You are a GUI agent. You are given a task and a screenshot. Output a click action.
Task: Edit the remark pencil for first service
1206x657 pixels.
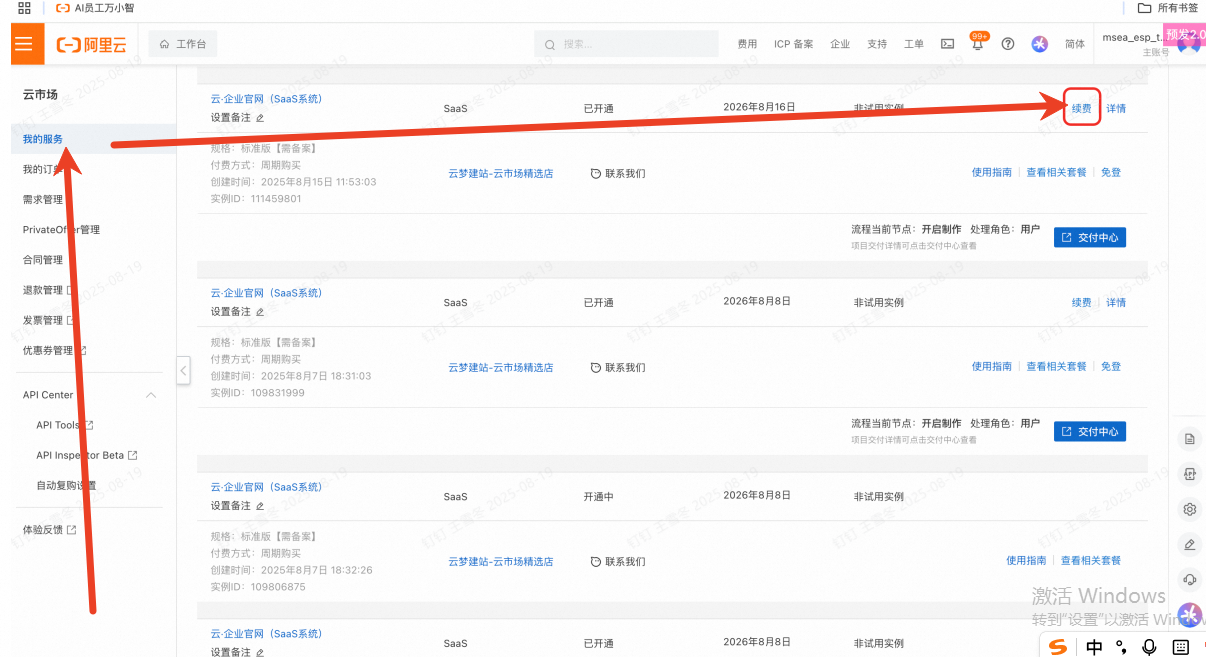[260, 118]
